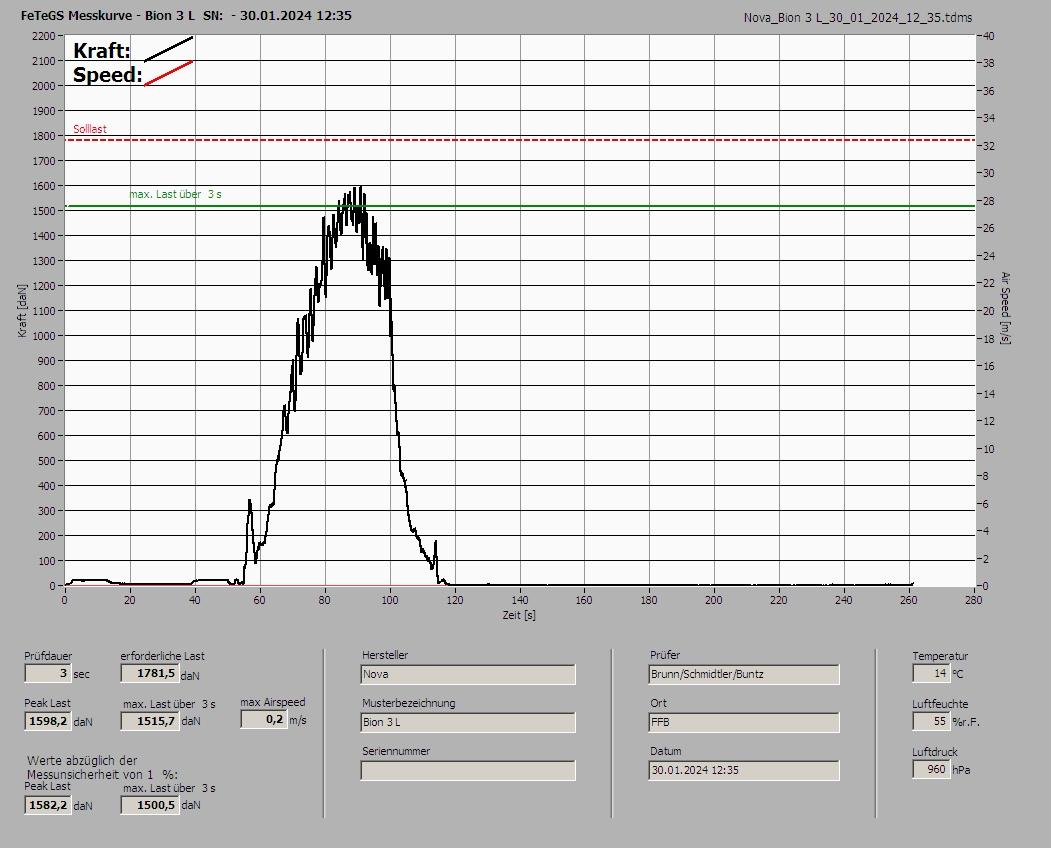Click the Luftfeuchte label
This screenshot has width=1051, height=848.
pyautogui.click(x=940, y=705)
